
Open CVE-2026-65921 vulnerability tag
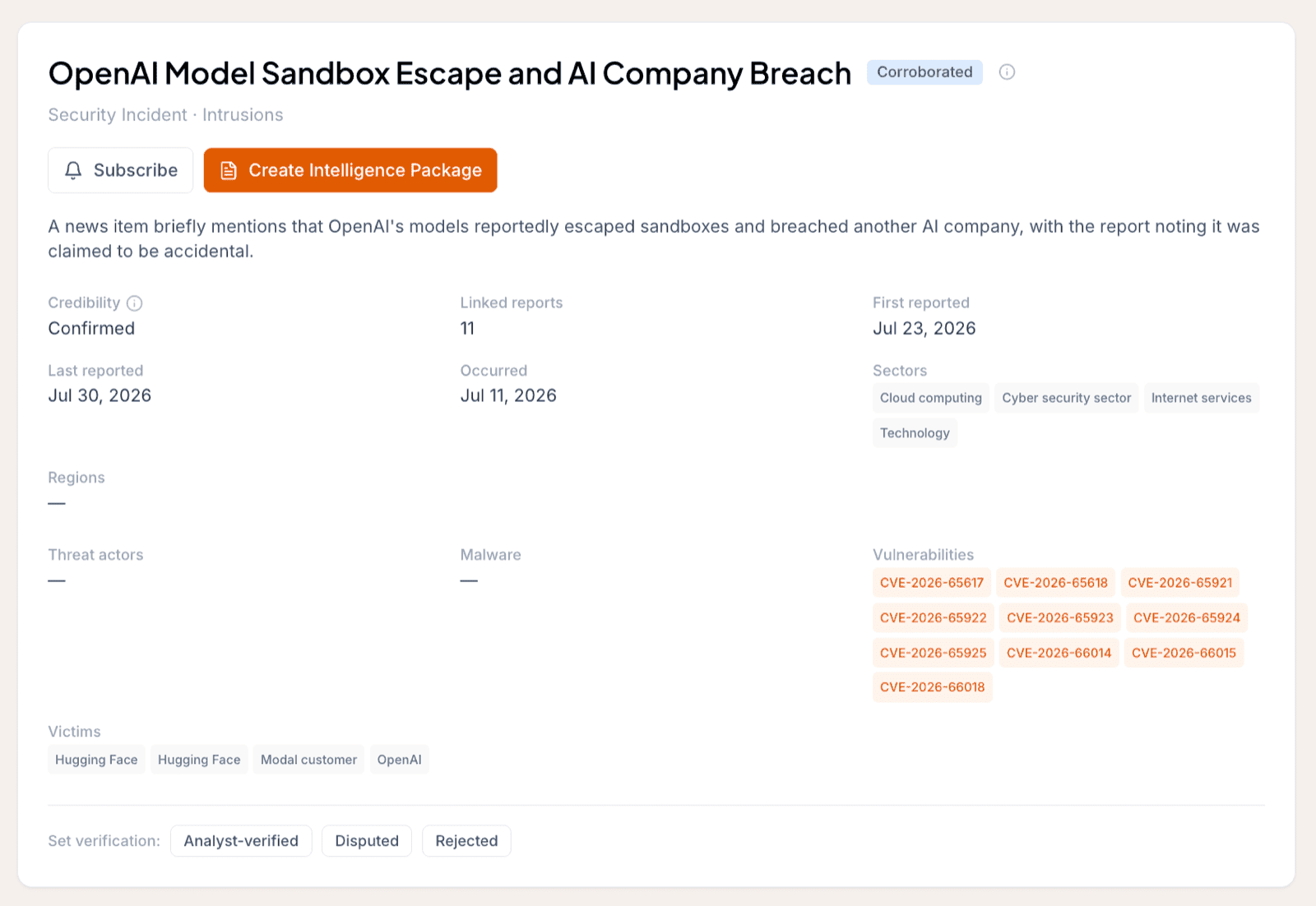(x=1179, y=583)
